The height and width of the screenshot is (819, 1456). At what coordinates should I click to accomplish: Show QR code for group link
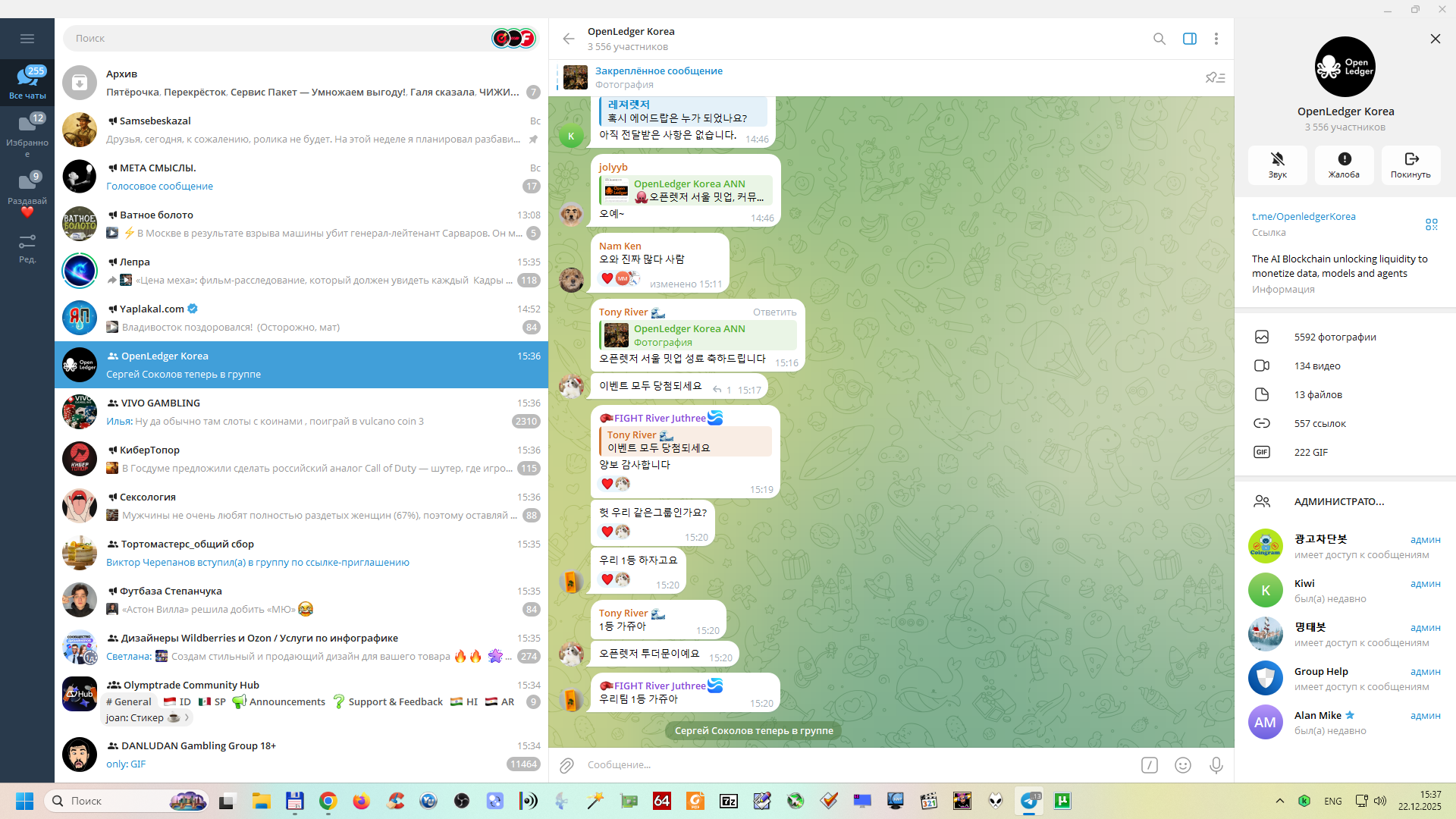(x=1431, y=224)
